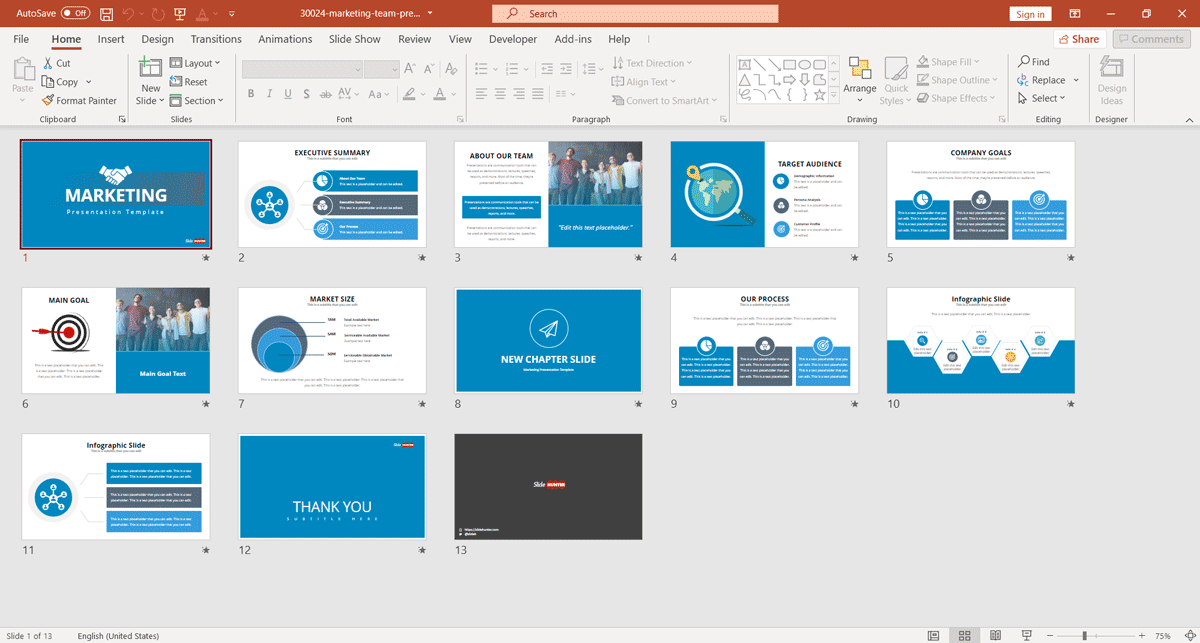Screen dimensions: 1200x643
Task: Select the Text Box shape in gallery
Action: [x=745, y=63]
